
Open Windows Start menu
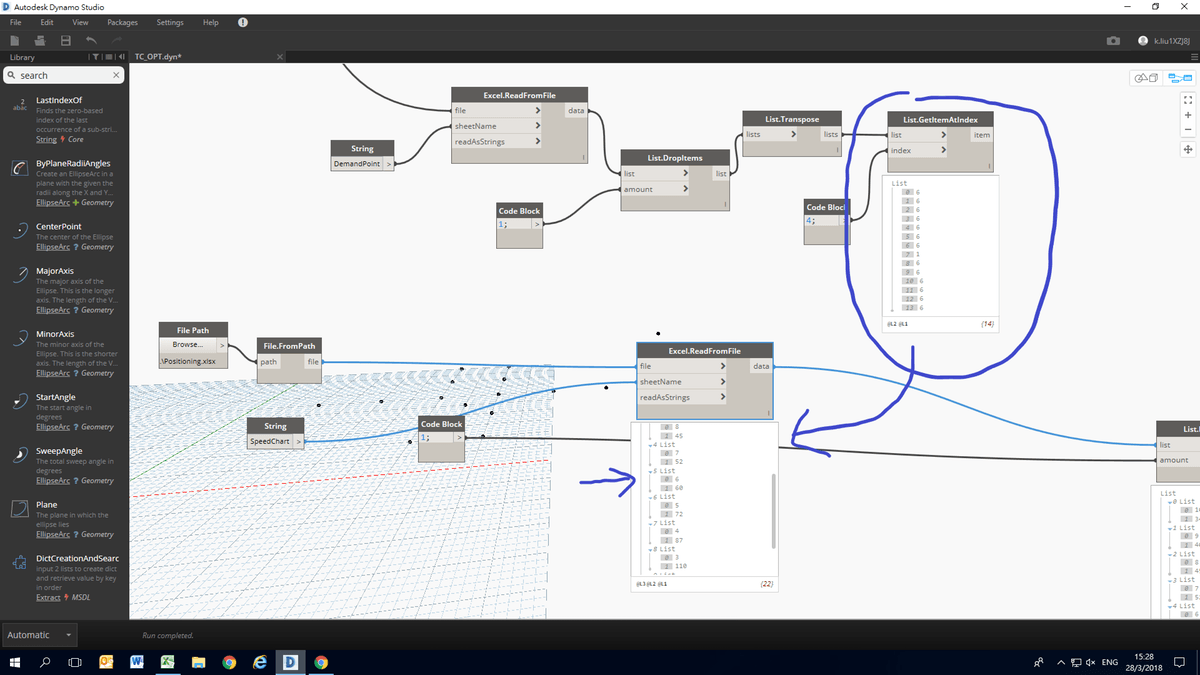coord(16,662)
